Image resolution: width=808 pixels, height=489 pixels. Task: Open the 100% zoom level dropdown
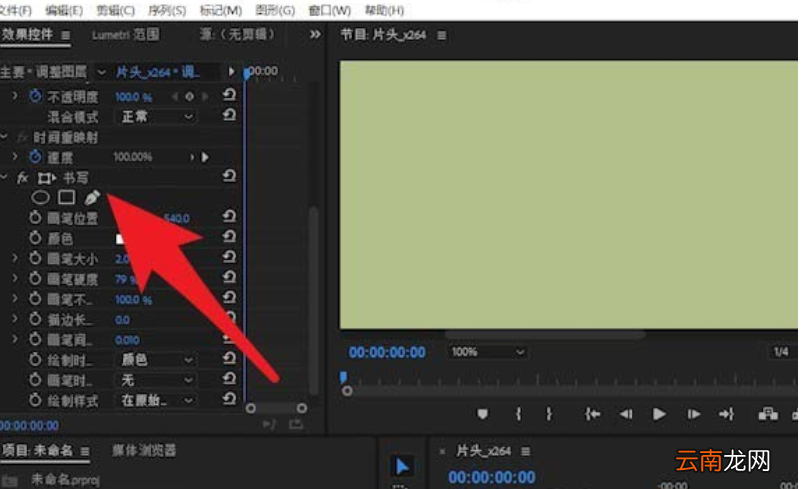[487, 352]
